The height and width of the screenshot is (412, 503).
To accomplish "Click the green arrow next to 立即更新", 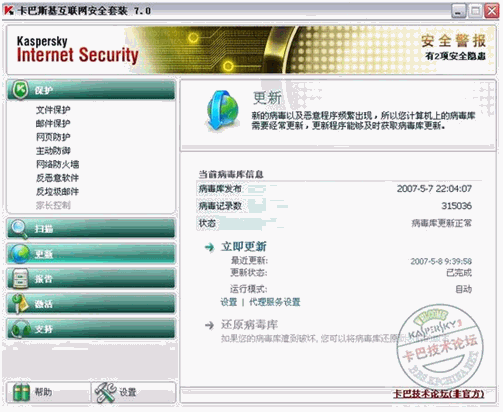I will click(209, 247).
